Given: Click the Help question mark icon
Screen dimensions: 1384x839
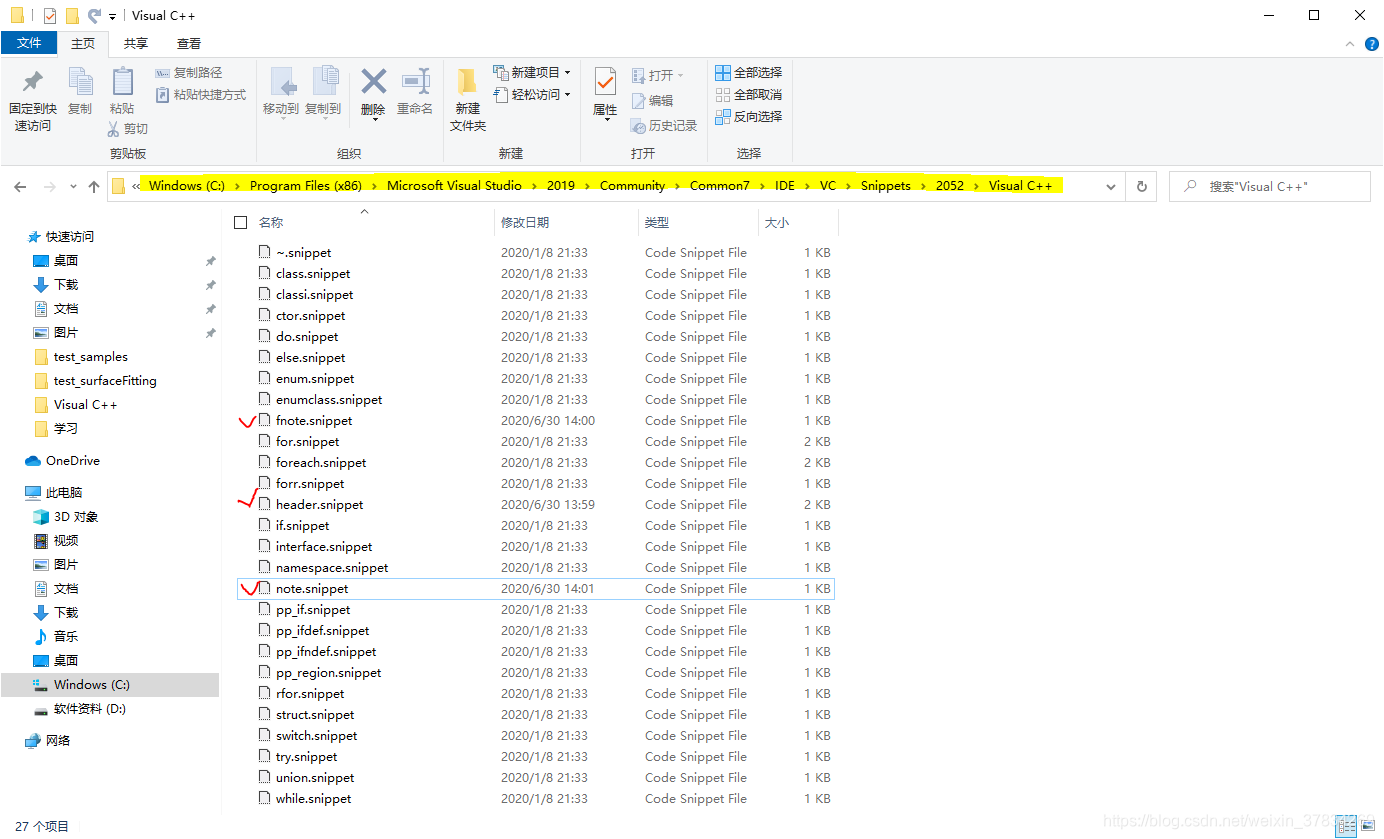Looking at the screenshot, I should pos(1371,44).
